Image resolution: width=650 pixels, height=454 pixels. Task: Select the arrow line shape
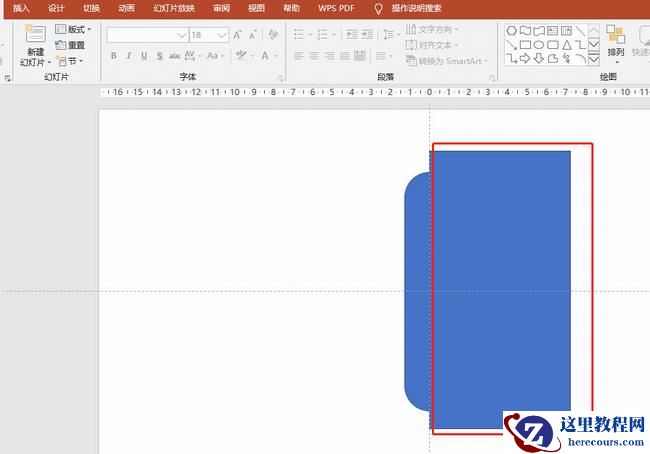pos(512,45)
